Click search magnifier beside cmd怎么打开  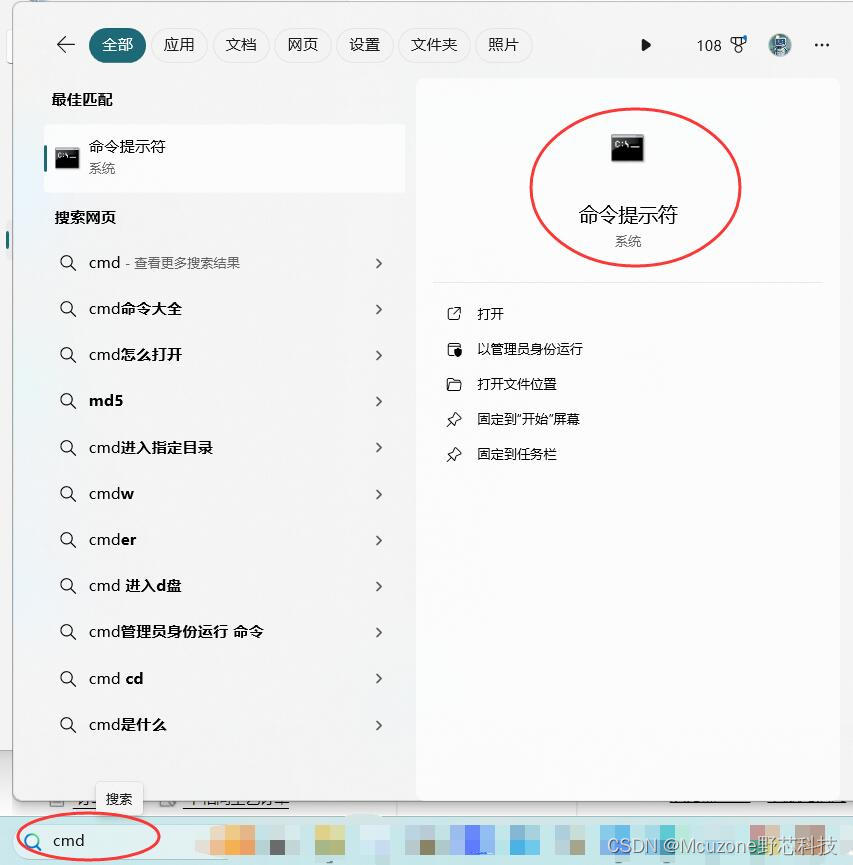68,355
